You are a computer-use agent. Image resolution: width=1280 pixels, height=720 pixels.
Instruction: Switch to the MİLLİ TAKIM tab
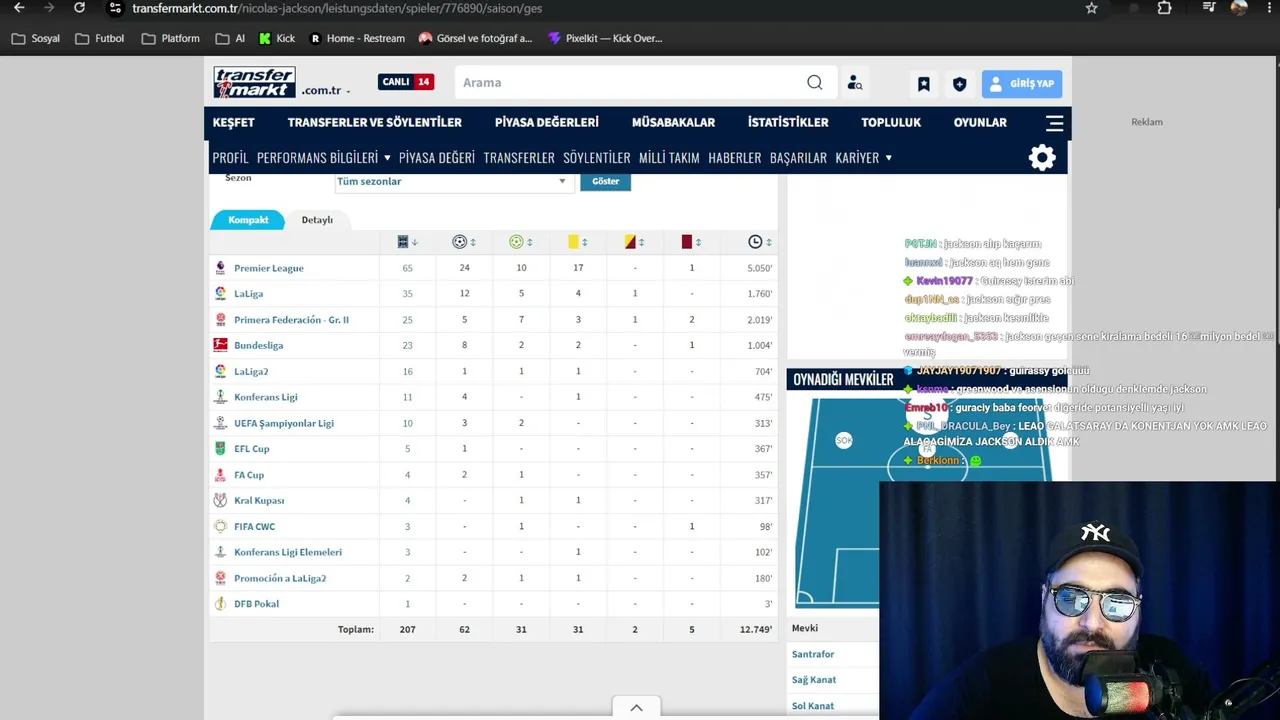point(669,158)
